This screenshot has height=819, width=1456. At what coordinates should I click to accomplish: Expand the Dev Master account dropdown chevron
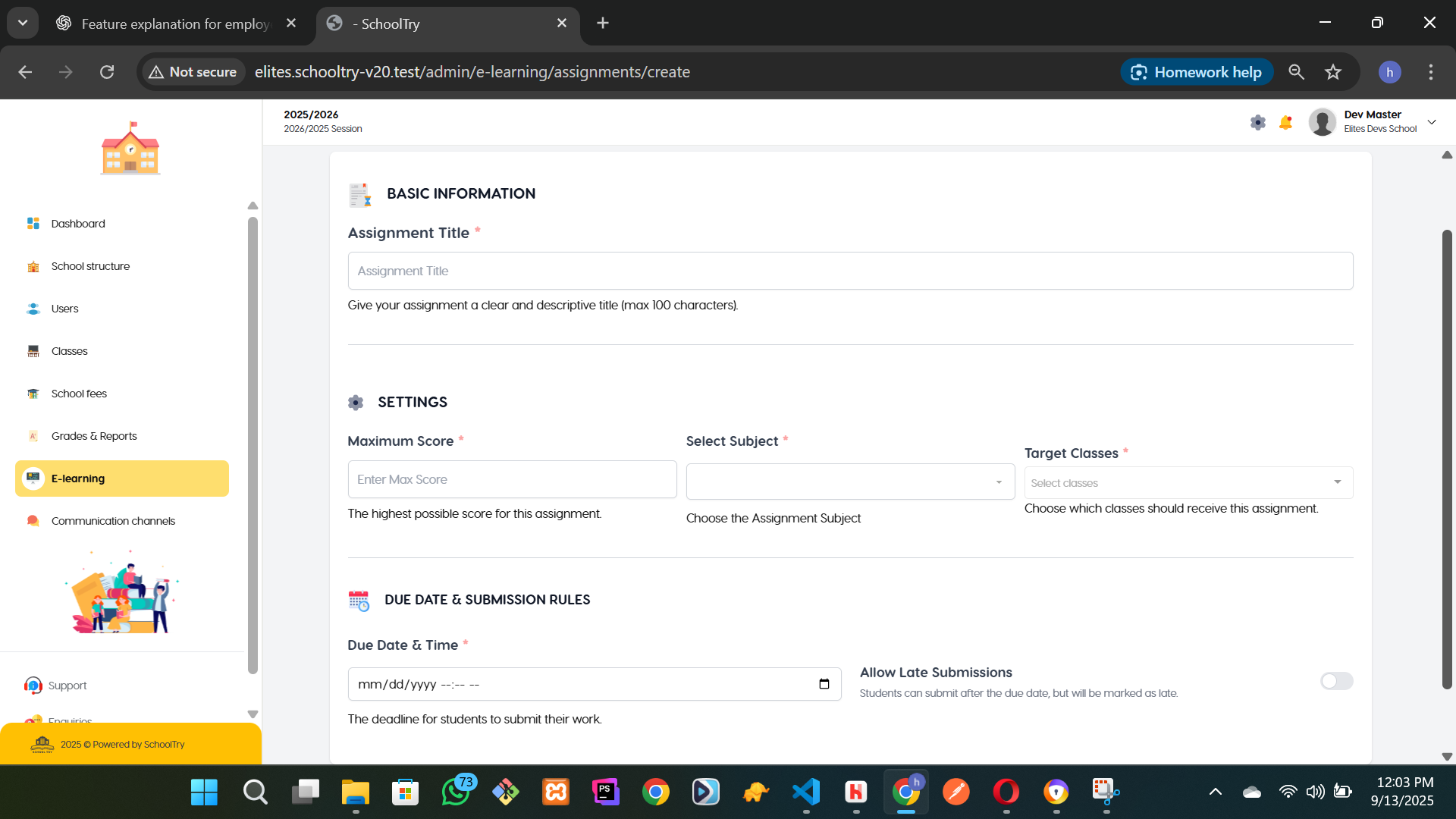pos(1432,122)
